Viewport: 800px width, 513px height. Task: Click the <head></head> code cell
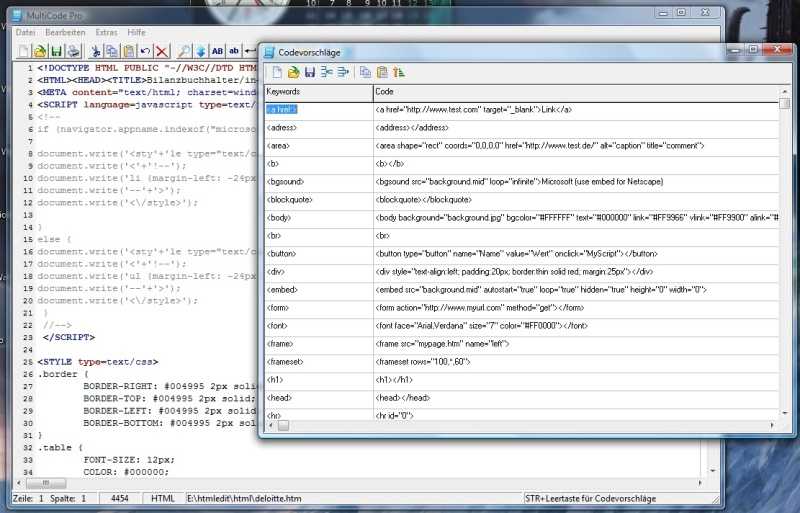576,398
